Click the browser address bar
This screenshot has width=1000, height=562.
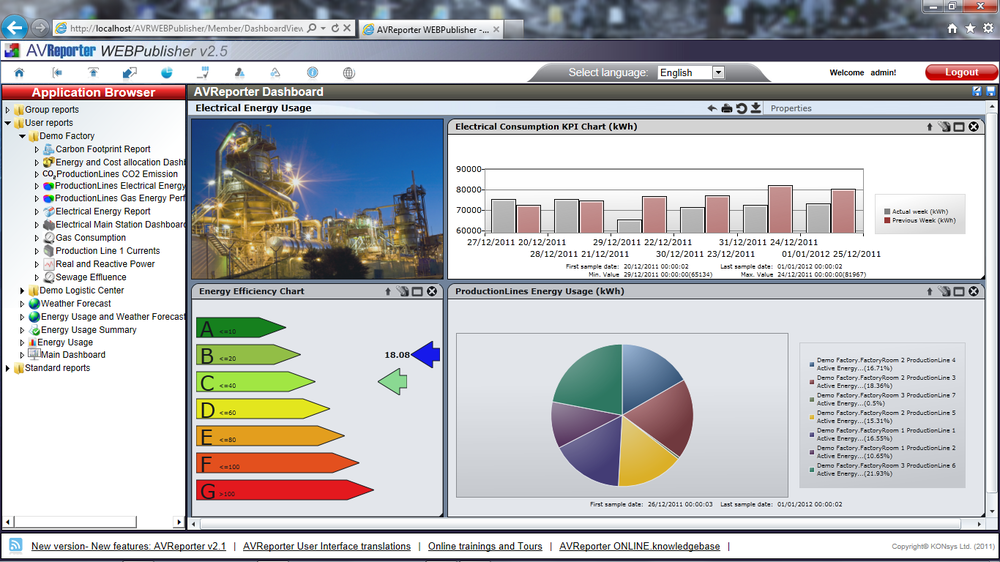[186, 29]
